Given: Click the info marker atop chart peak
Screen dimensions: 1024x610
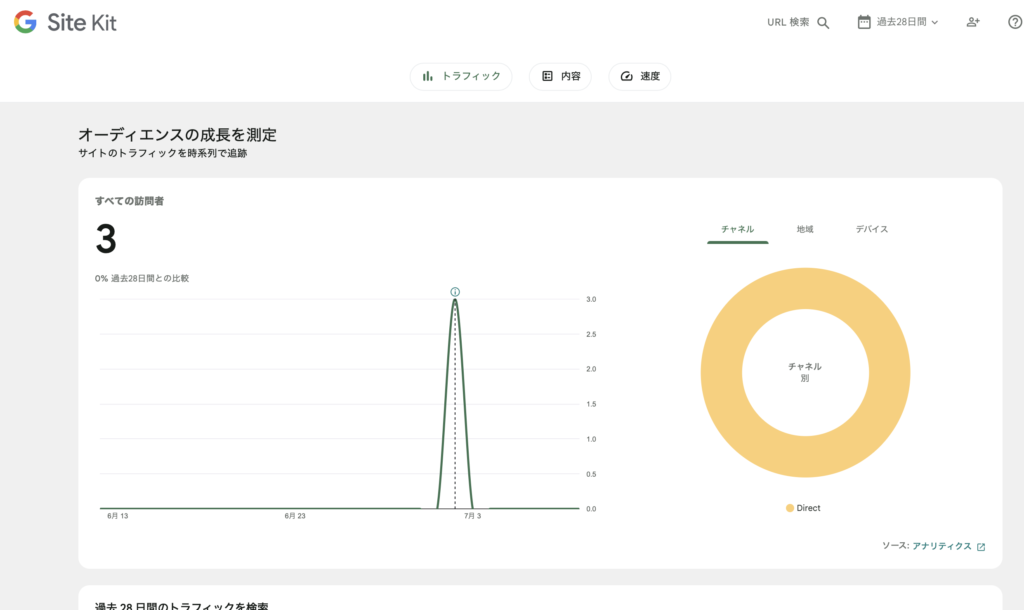Looking at the screenshot, I should pyautogui.click(x=455, y=292).
